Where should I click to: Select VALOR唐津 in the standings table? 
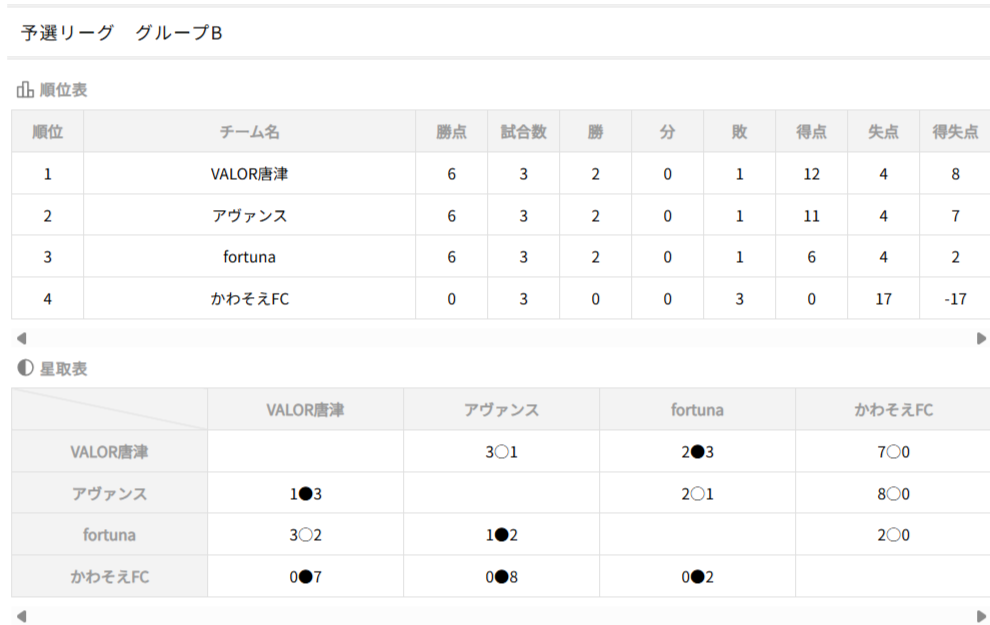(249, 174)
